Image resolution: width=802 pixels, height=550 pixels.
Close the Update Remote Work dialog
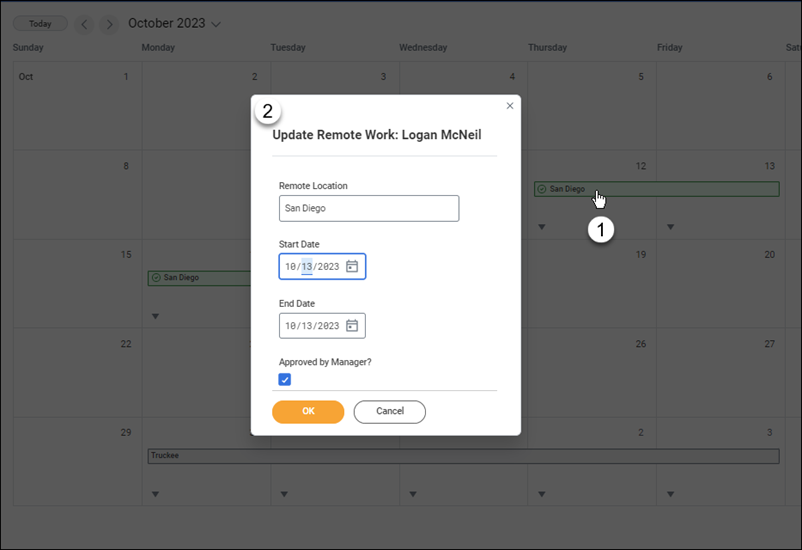(510, 106)
